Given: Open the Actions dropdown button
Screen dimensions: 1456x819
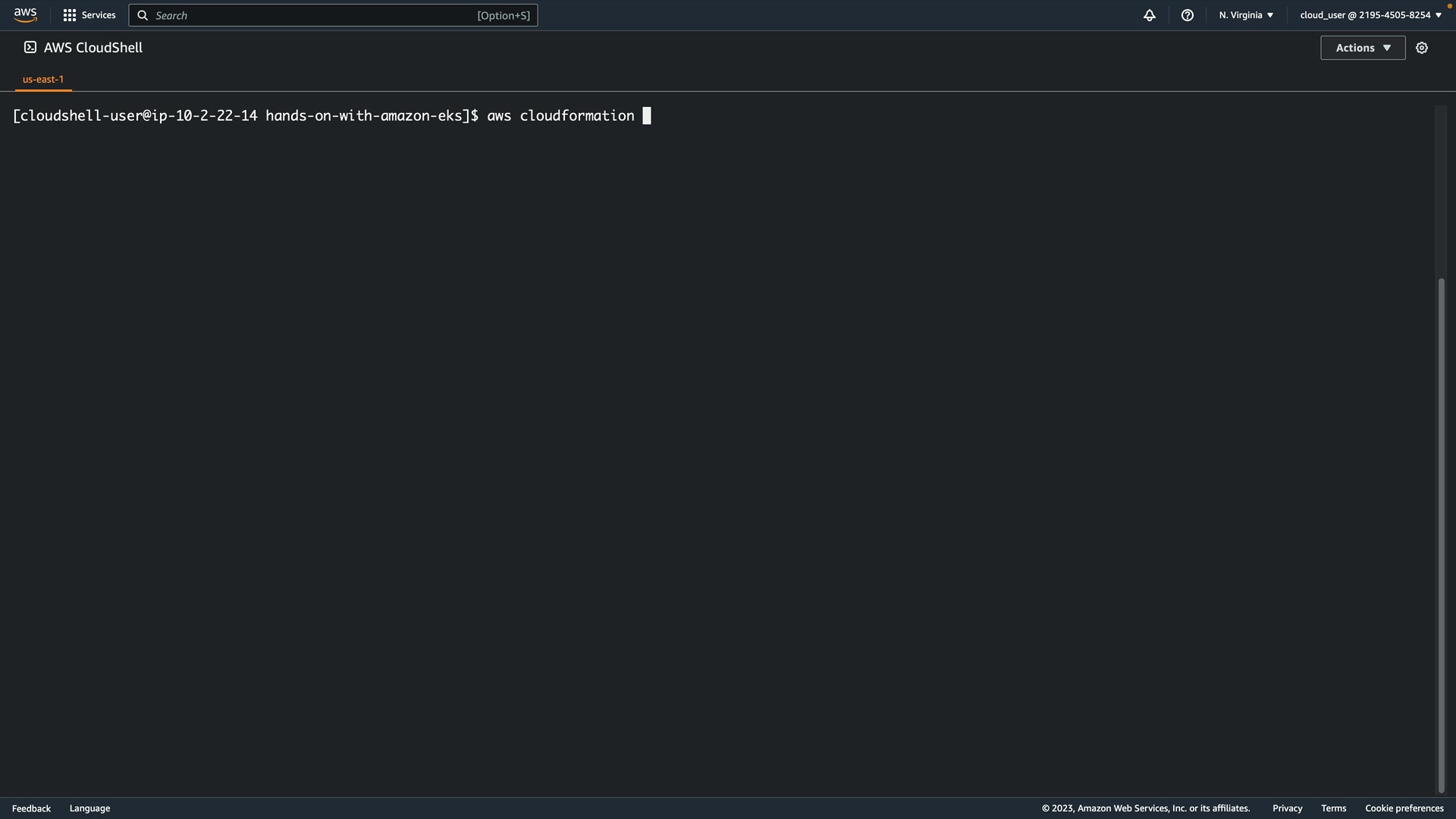Looking at the screenshot, I should point(1363,48).
